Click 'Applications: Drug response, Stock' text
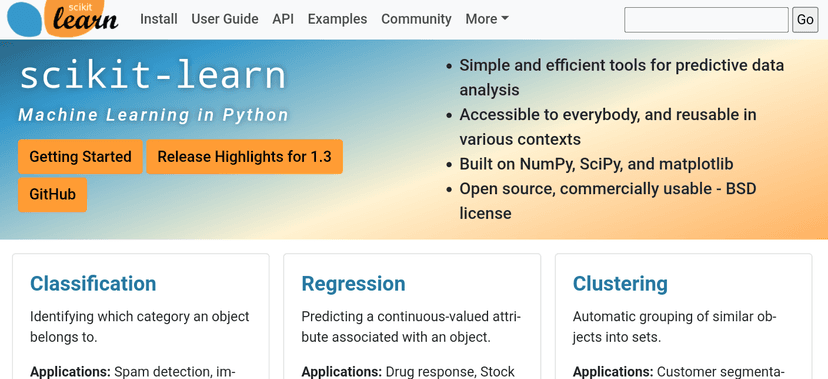The height and width of the screenshot is (379, 828). tap(408, 372)
